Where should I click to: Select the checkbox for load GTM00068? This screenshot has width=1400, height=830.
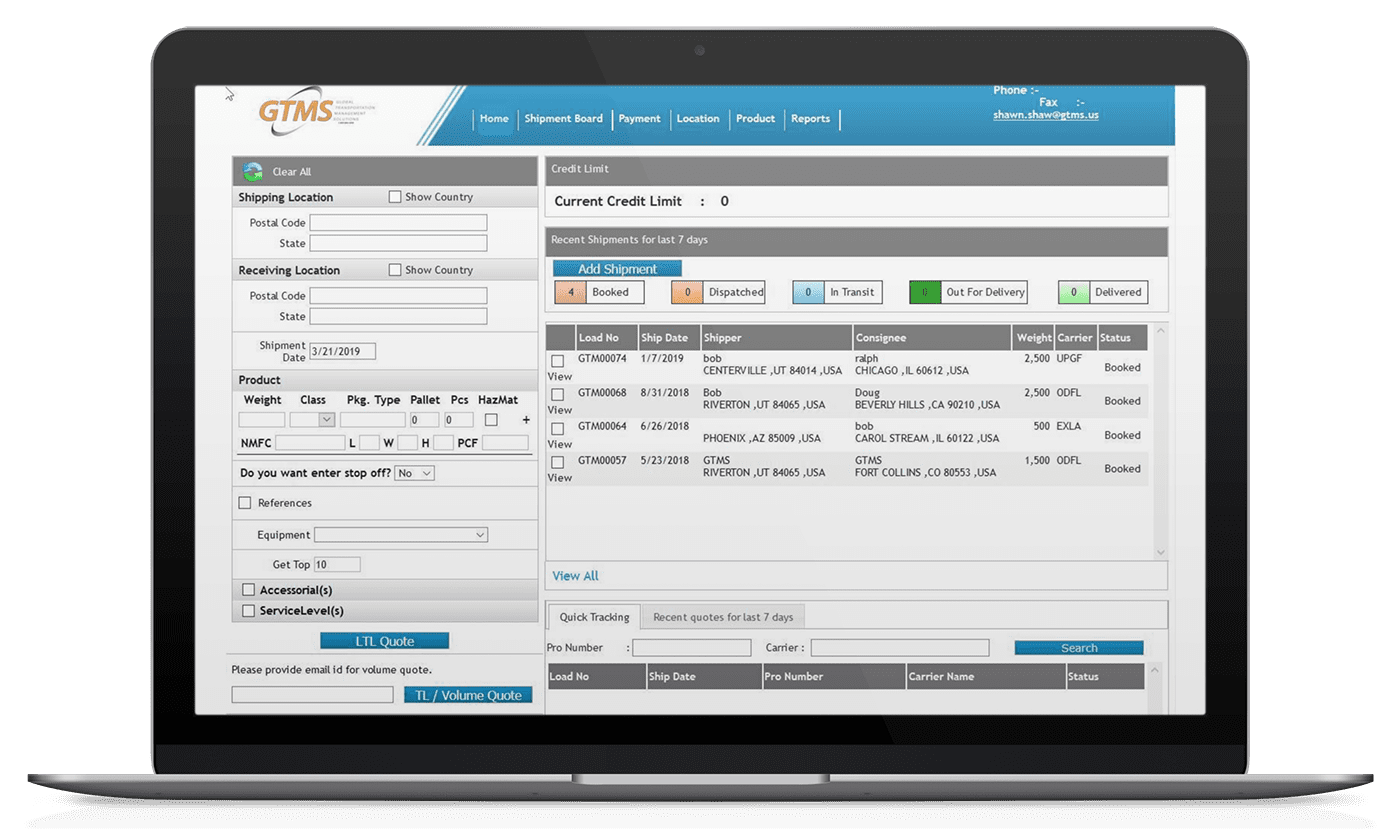[558, 395]
